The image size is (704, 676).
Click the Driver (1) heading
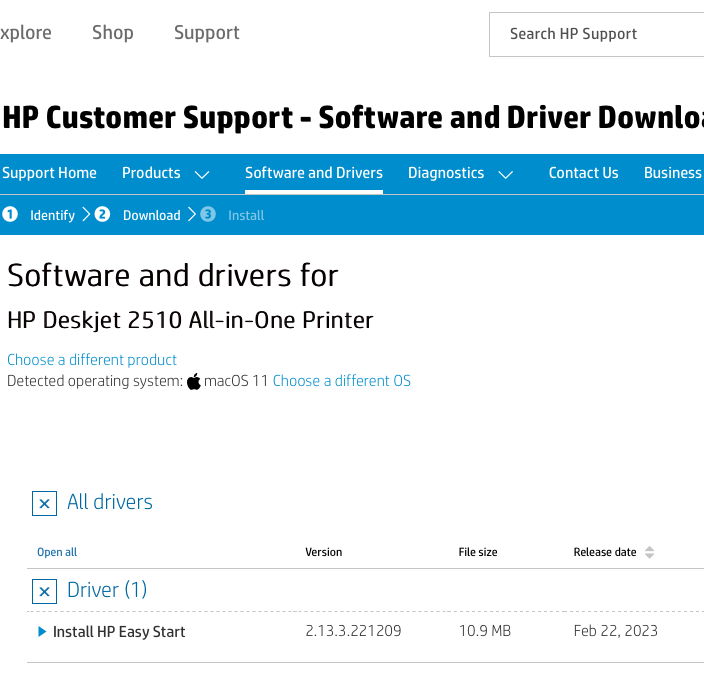pyautogui.click(x=107, y=590)
